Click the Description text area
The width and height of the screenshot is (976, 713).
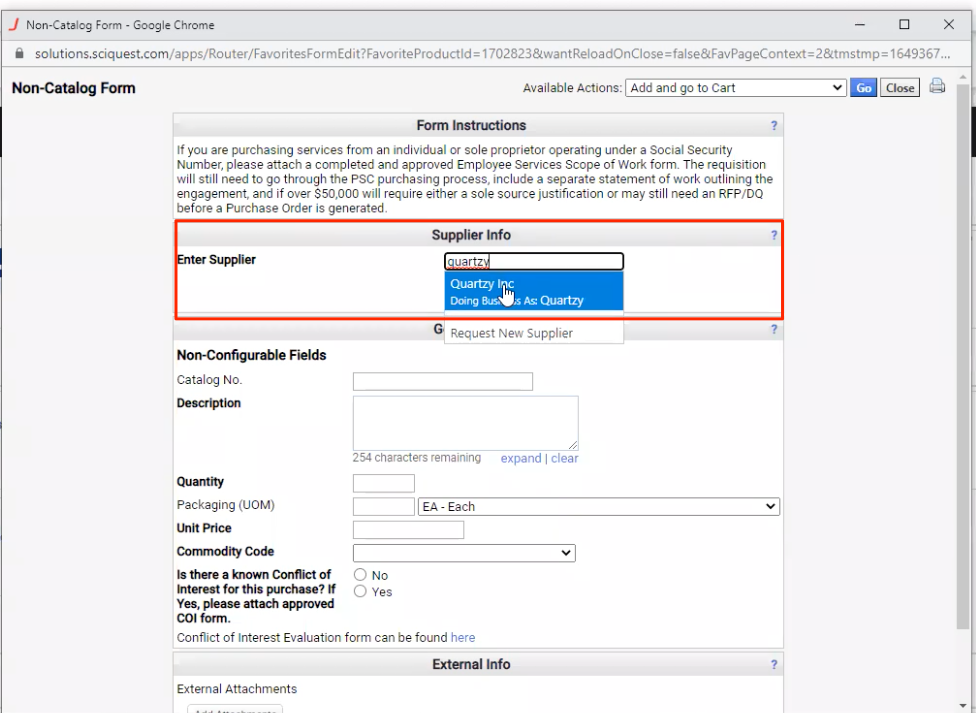click(x=466, y=423)
